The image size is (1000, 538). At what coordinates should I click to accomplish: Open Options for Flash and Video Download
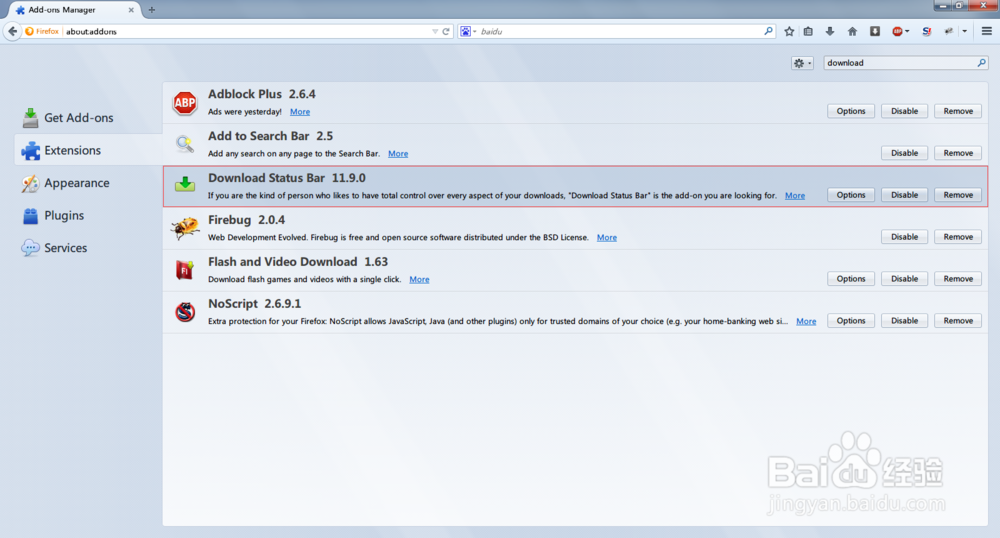point(851,279)
